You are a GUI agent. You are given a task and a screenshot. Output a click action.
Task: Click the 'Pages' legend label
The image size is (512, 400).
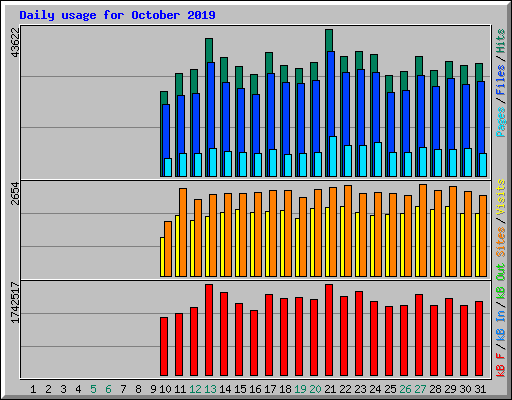pos(501,122)
